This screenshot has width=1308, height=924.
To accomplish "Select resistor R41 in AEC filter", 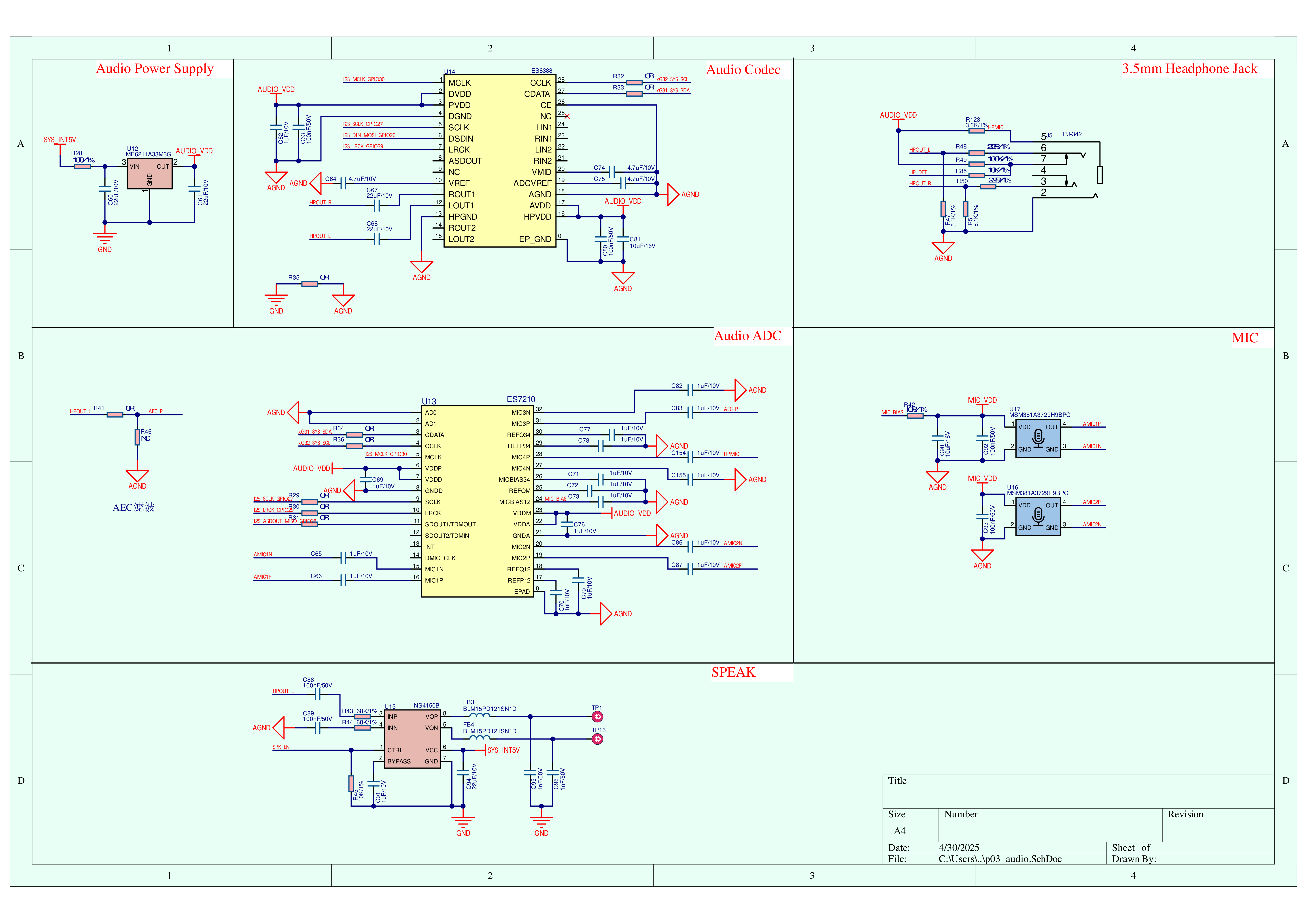I will tap(115, 415).
